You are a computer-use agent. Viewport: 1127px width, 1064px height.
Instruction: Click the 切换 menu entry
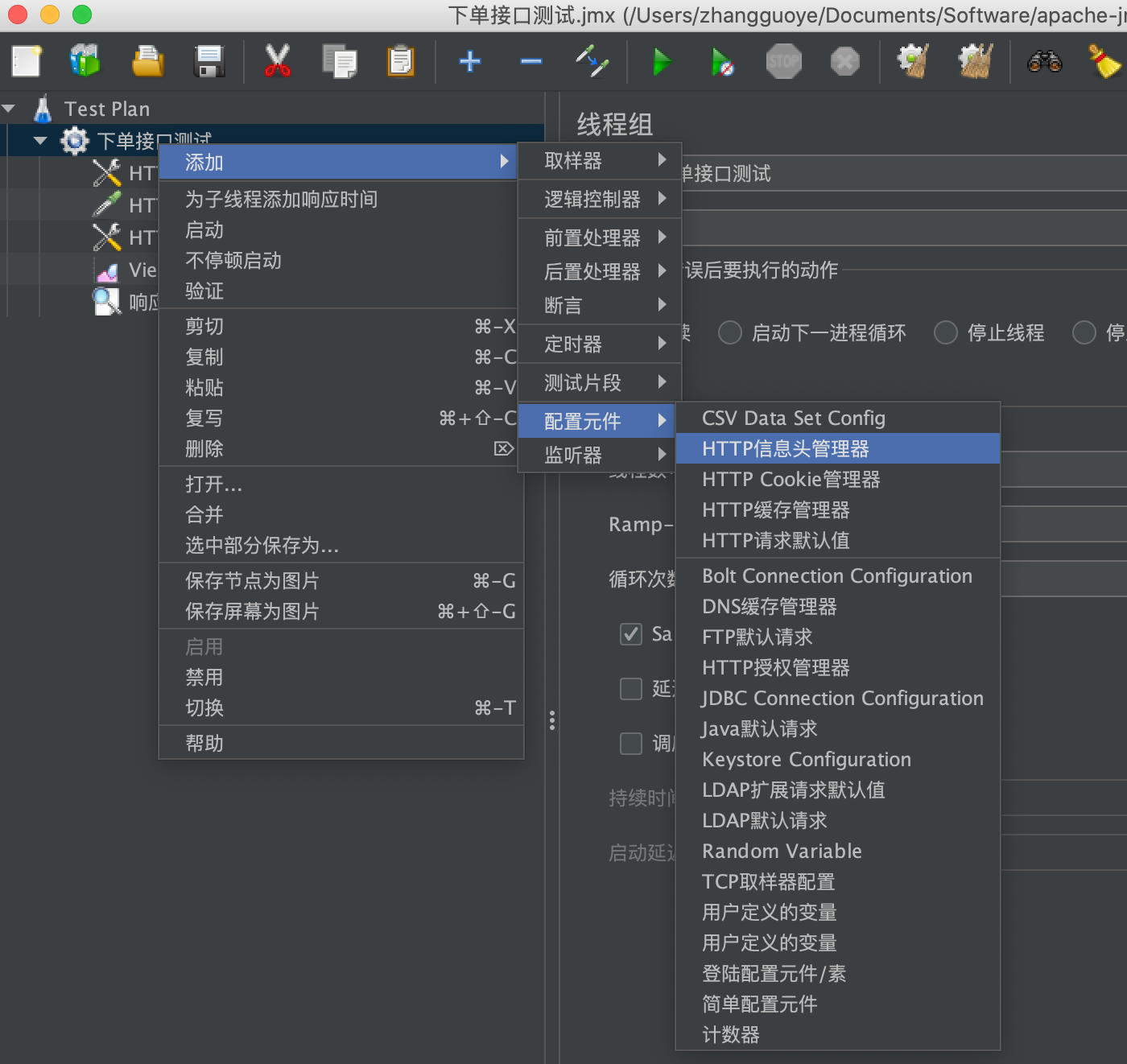341,707
